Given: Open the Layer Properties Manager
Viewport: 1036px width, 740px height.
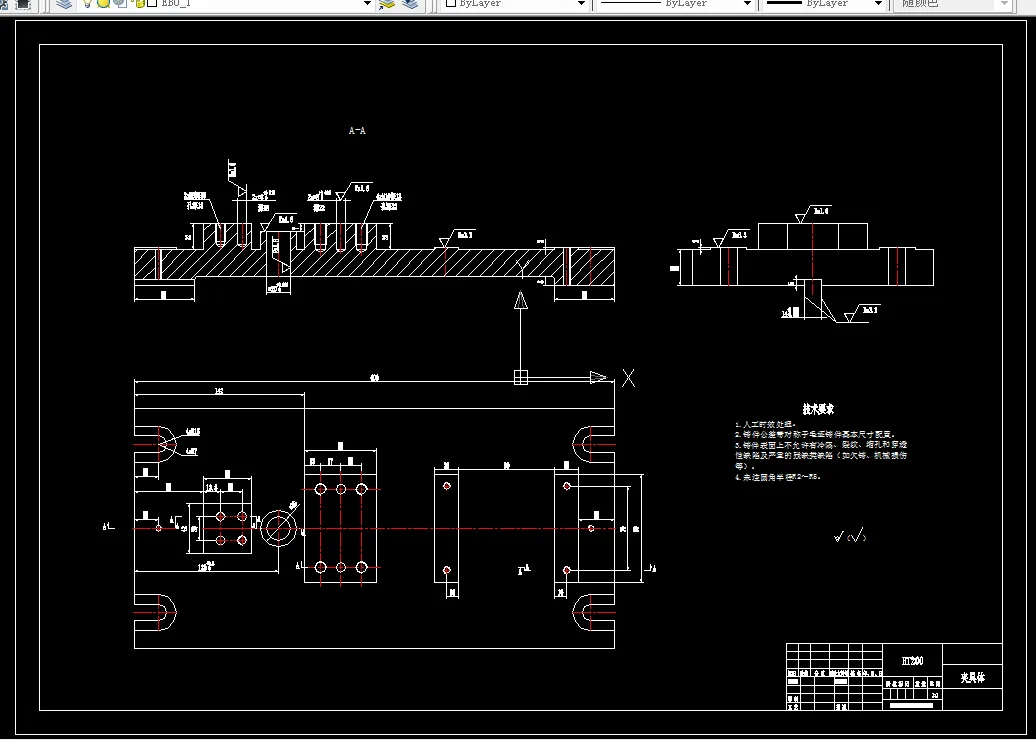Looking at the screenshot, I should (64, 3).
